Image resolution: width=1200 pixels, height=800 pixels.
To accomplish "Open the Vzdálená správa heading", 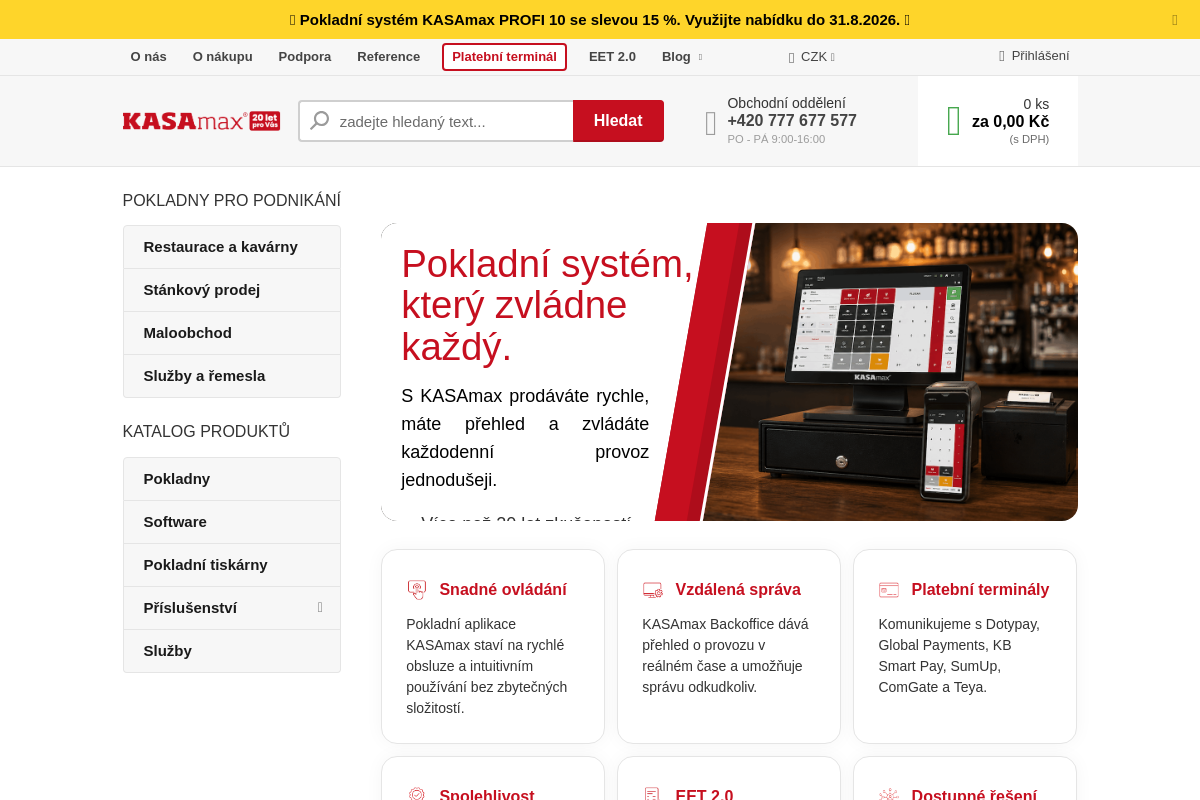I will [x=738, y=590].
